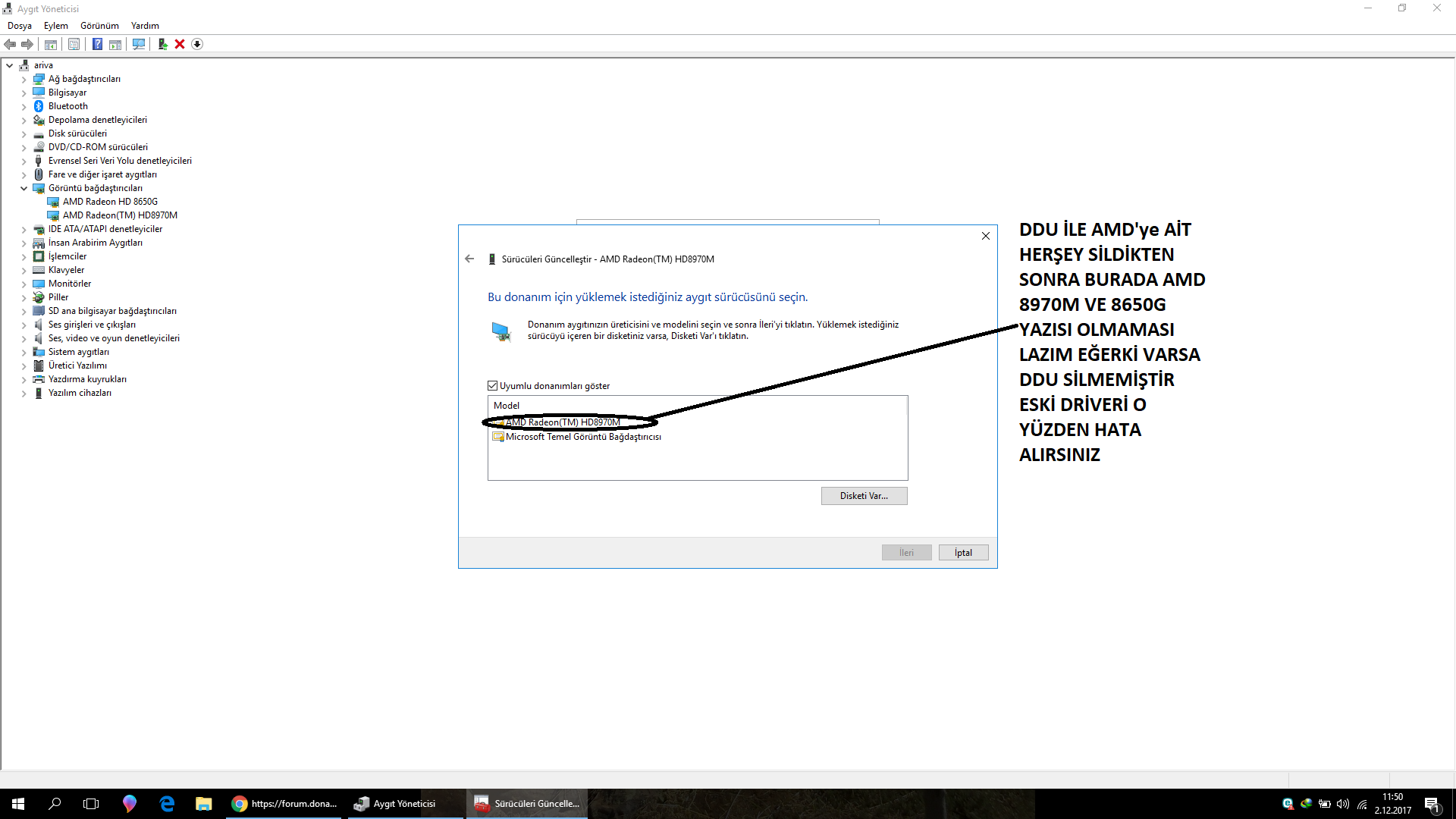Click the Back arrow in Device Manager toolbar
Image resolution: width=1456 pixels, height=819 pixels.
tap(10, 44)
